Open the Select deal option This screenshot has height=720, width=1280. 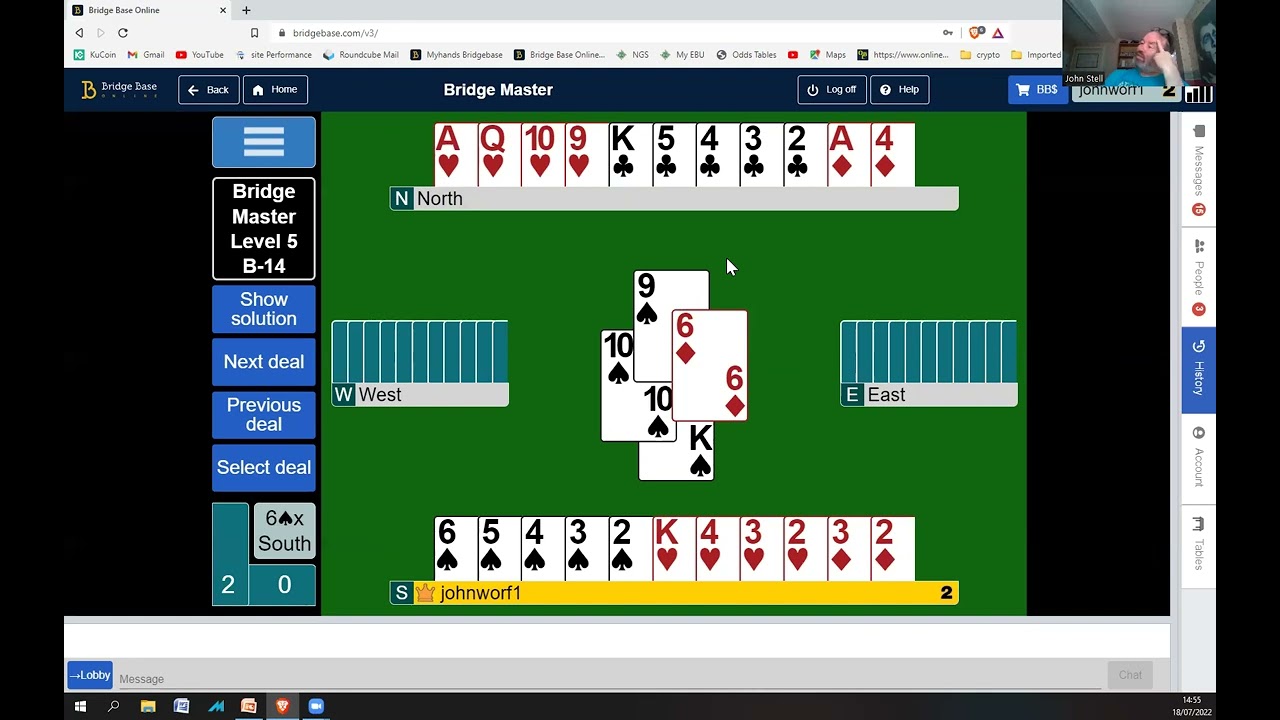click(264, 467)
